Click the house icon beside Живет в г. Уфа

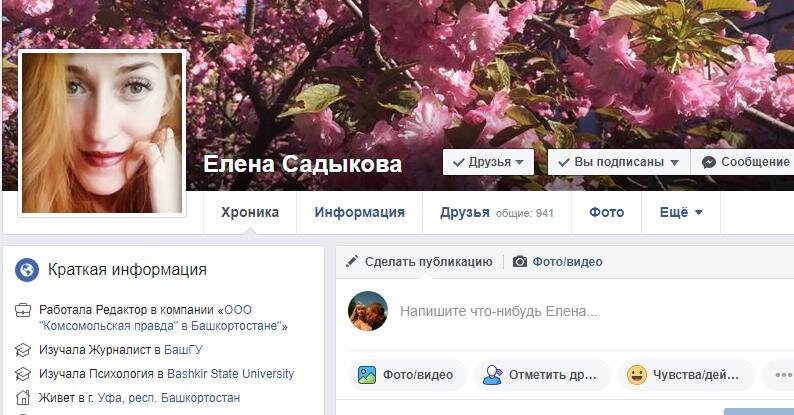click(23, 397)
